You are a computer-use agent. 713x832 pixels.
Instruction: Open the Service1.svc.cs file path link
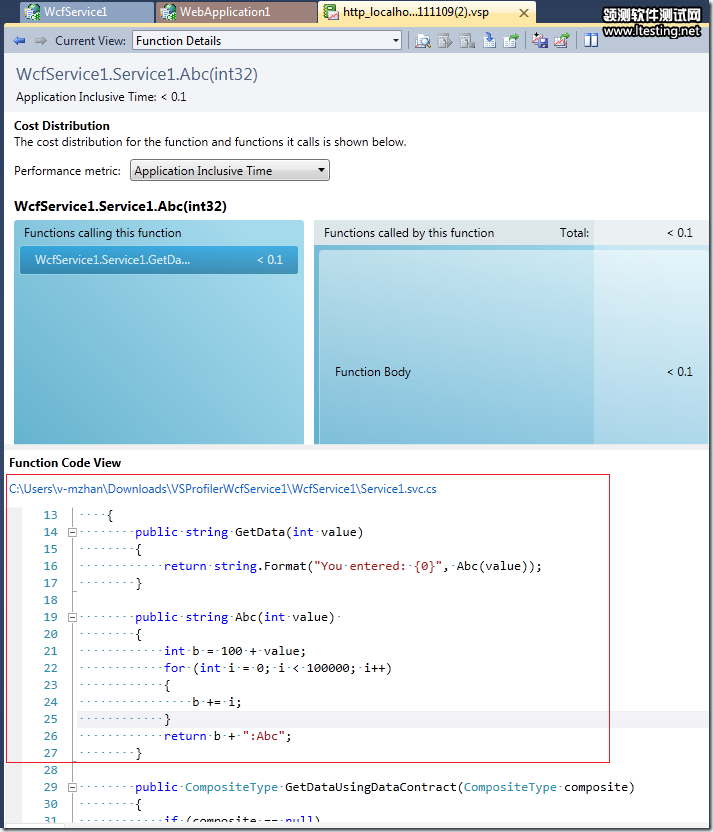point(223,489)
